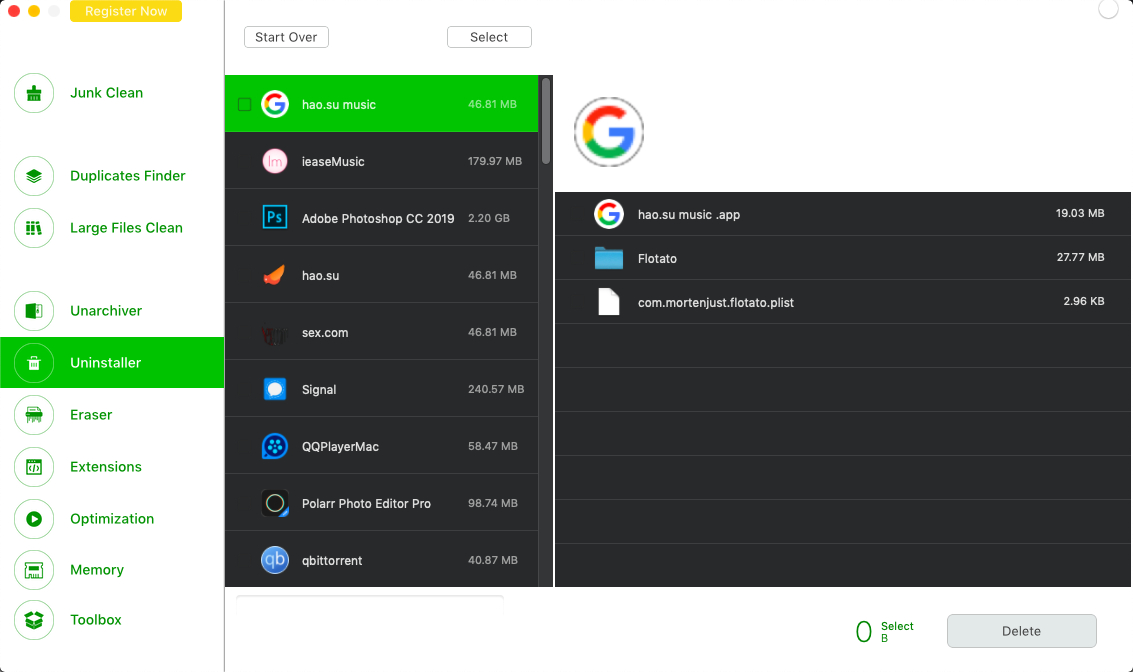Select the sex.com app name

pyautogui.click(x=324, y=333)
